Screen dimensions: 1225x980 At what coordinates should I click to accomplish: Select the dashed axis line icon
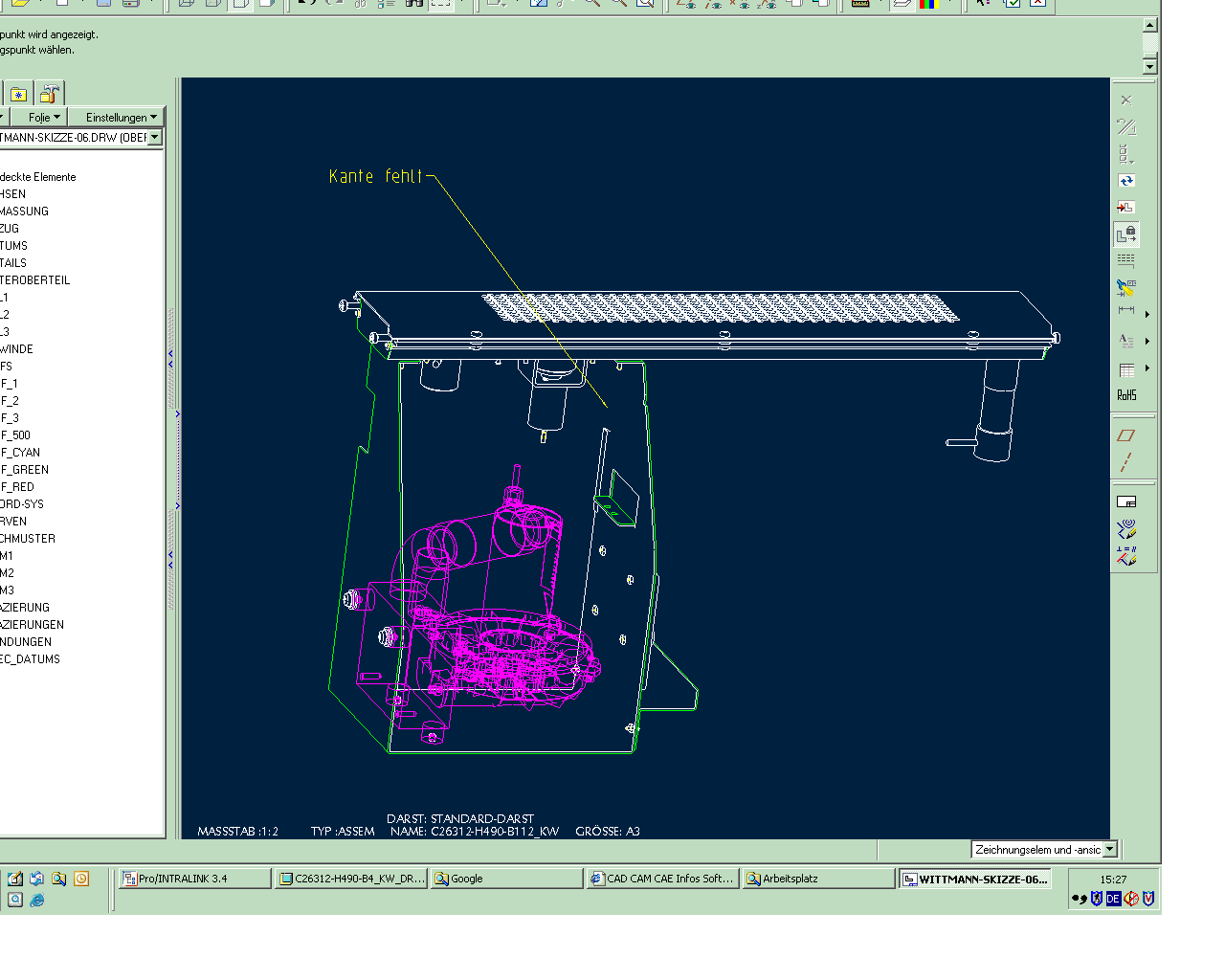(1126, 462)
